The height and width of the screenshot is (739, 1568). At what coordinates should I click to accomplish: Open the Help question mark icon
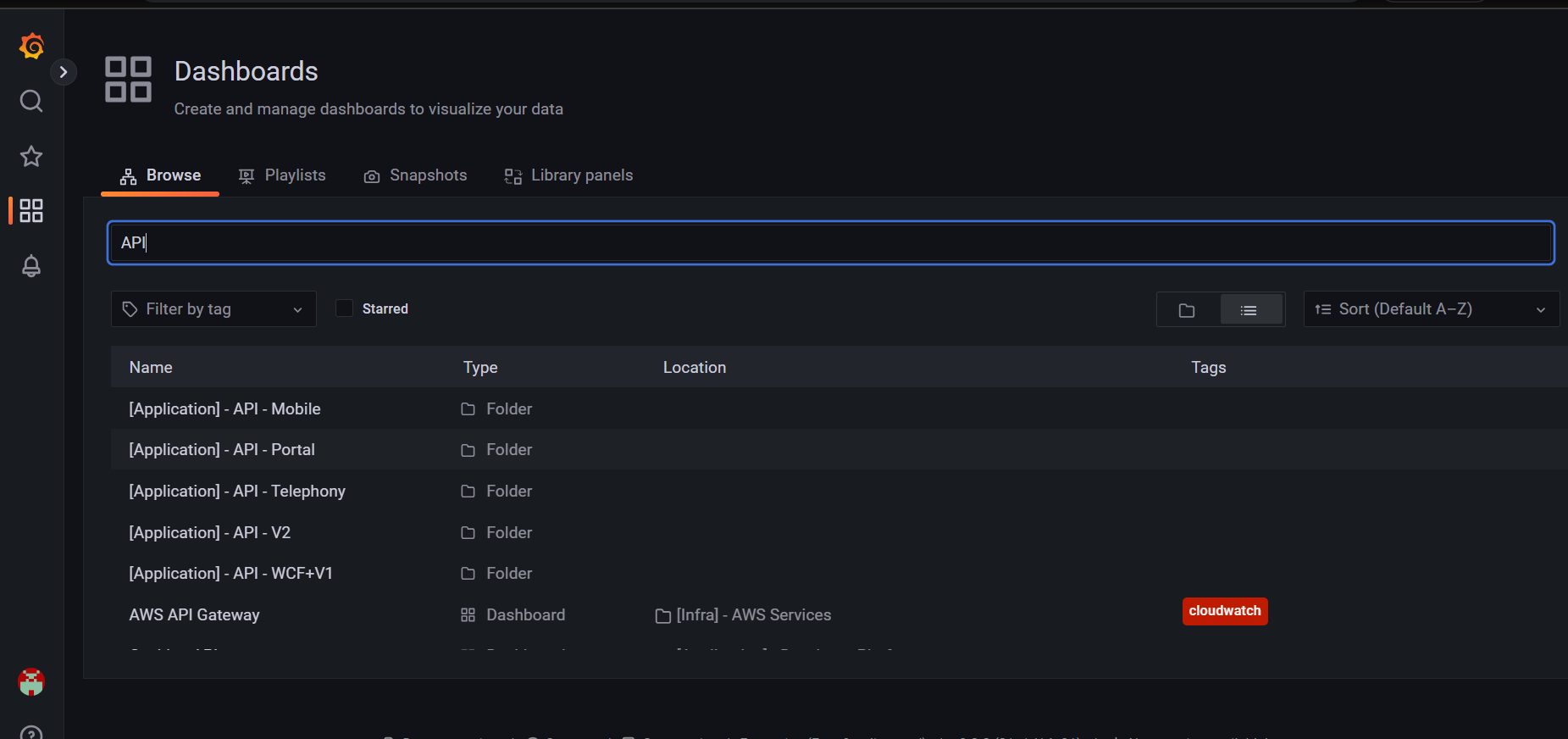[x=31, y=732]
